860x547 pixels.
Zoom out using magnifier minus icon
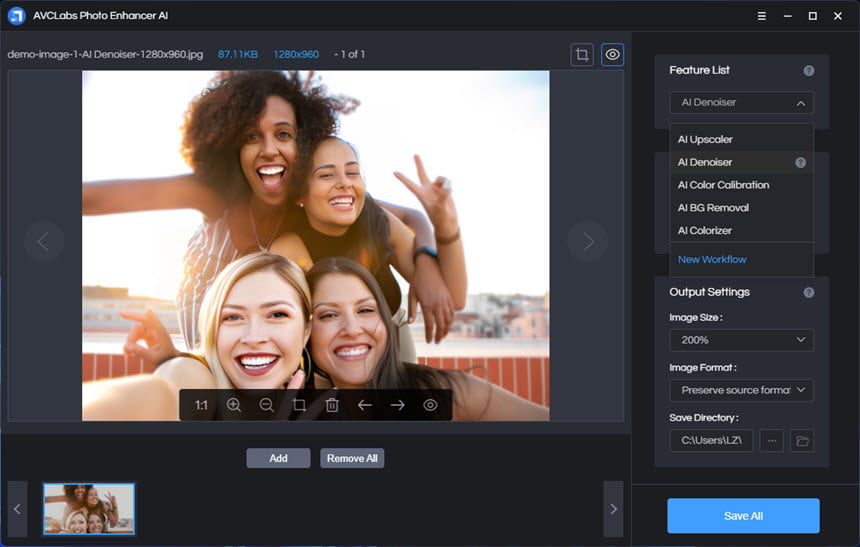click(267, 405)
